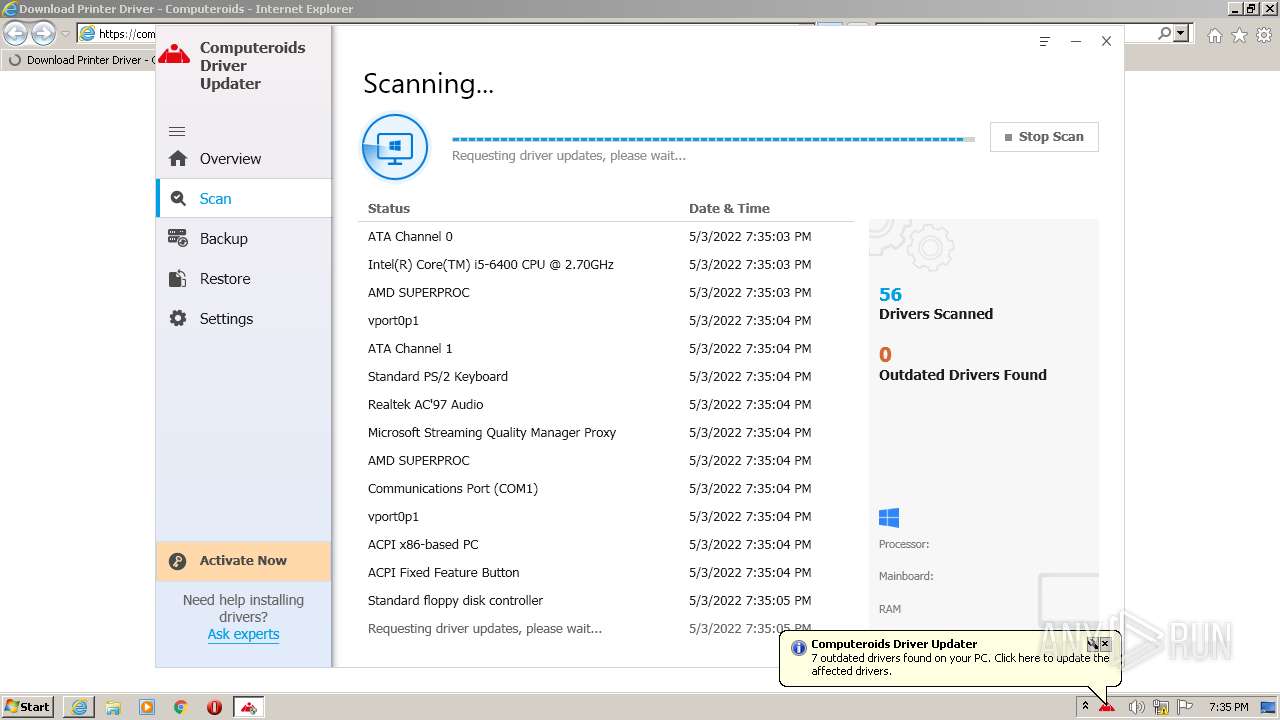Open the updater title bar menu icon
The width and height of the screenshot is (1280, 720).
point(1045,41)
